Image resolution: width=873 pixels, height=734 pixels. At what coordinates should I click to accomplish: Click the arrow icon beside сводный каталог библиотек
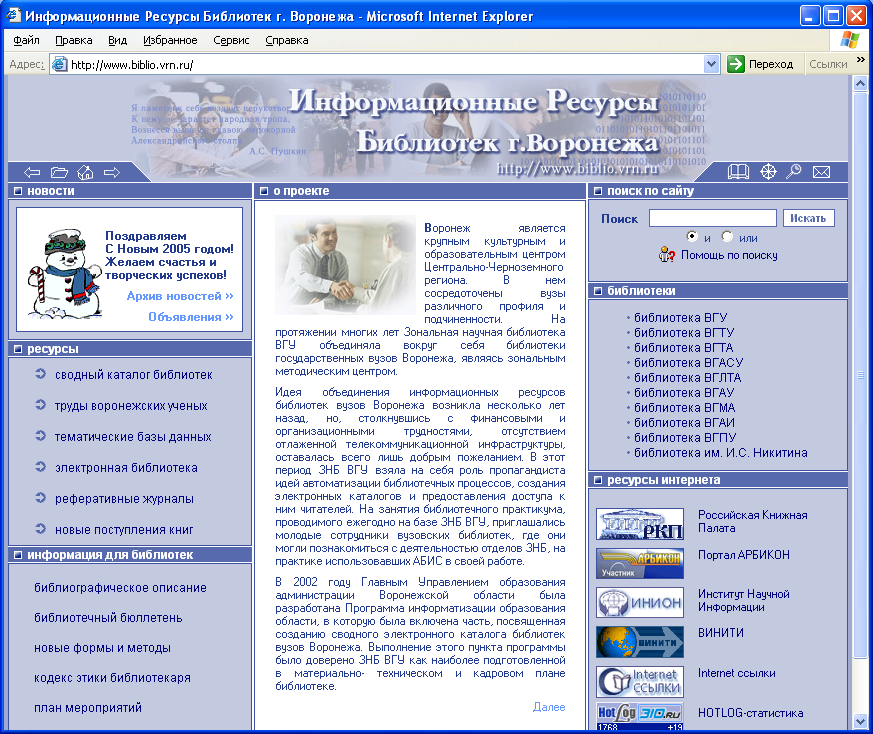click(40, 374)
